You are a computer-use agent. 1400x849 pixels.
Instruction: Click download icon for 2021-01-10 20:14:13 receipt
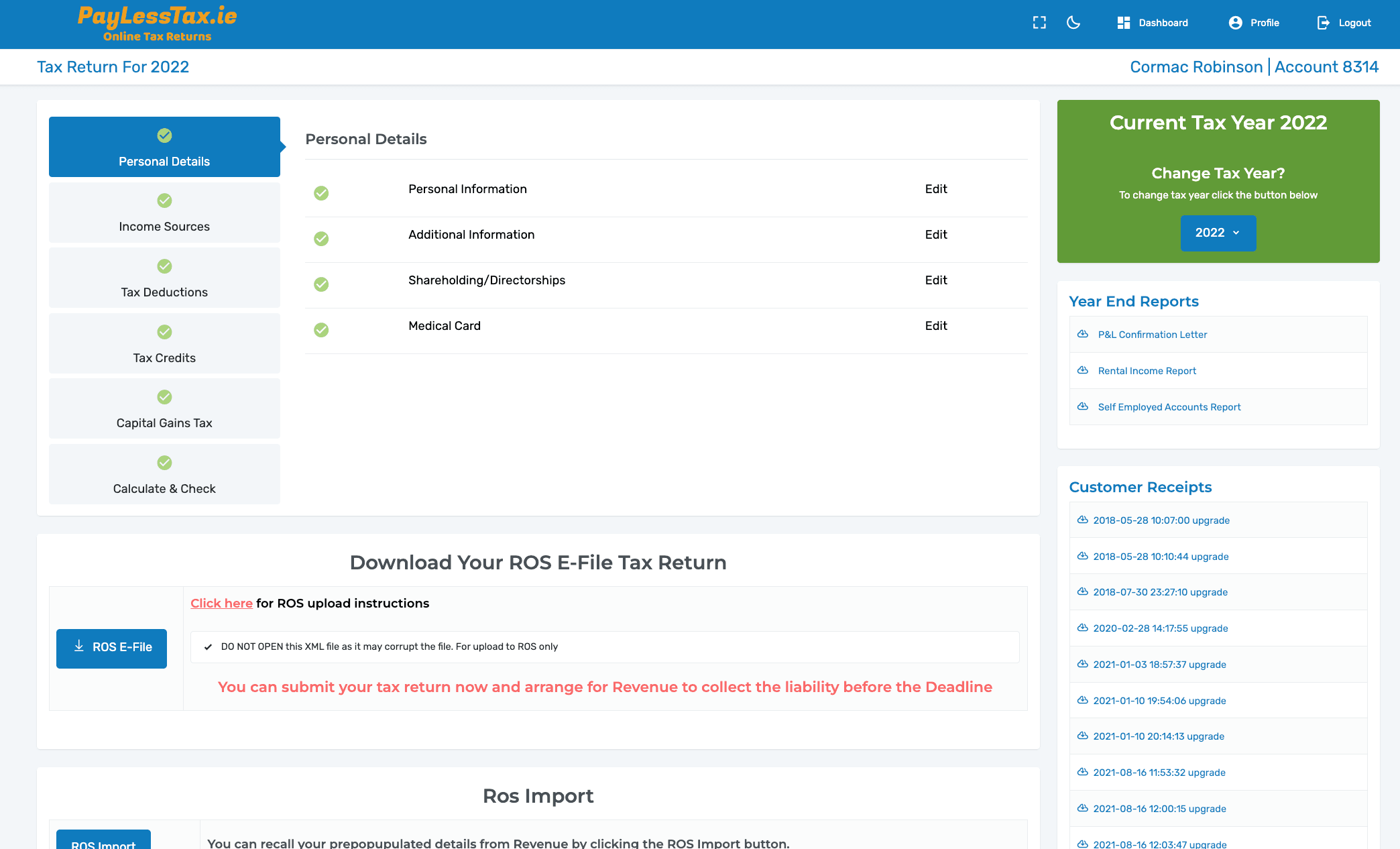(x=1082, y=736)
